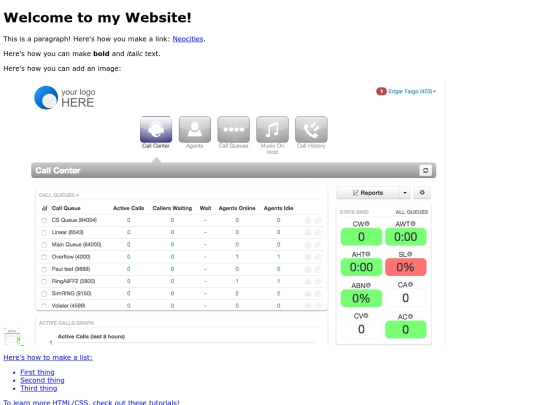Image resolution: width=540 pixels, height=405 pixels.
Task: Click the Call Queue column header
Action: pos(66,208)
